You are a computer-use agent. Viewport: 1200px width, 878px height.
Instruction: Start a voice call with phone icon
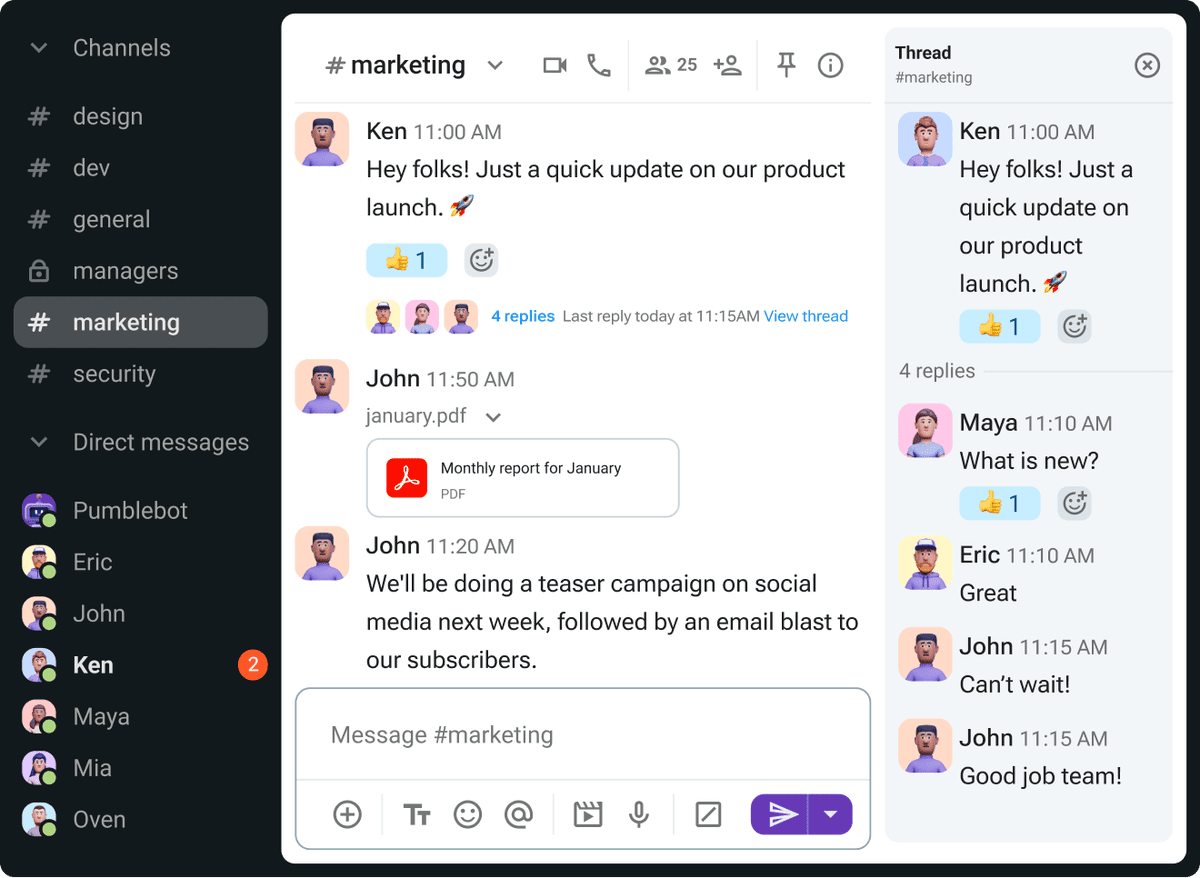pyautogui.click(x=599, y=66)
